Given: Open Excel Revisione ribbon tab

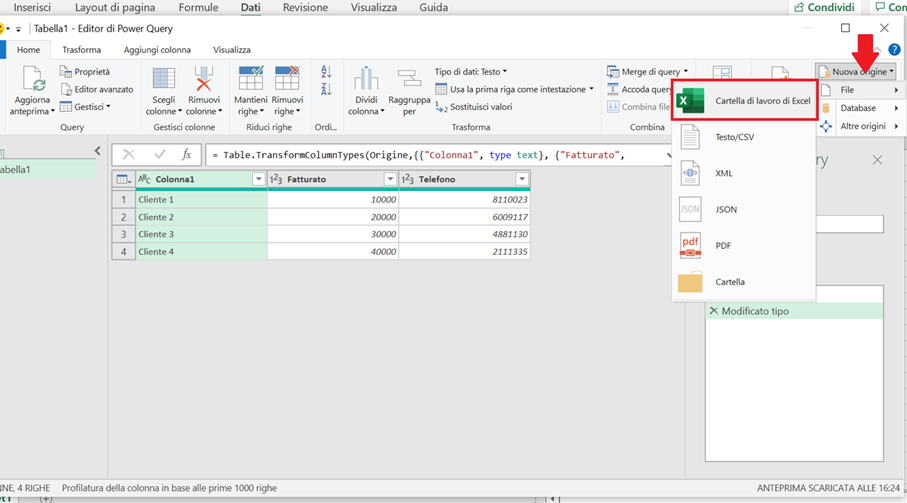Looking at the screenshot, I should click(305, 8).
